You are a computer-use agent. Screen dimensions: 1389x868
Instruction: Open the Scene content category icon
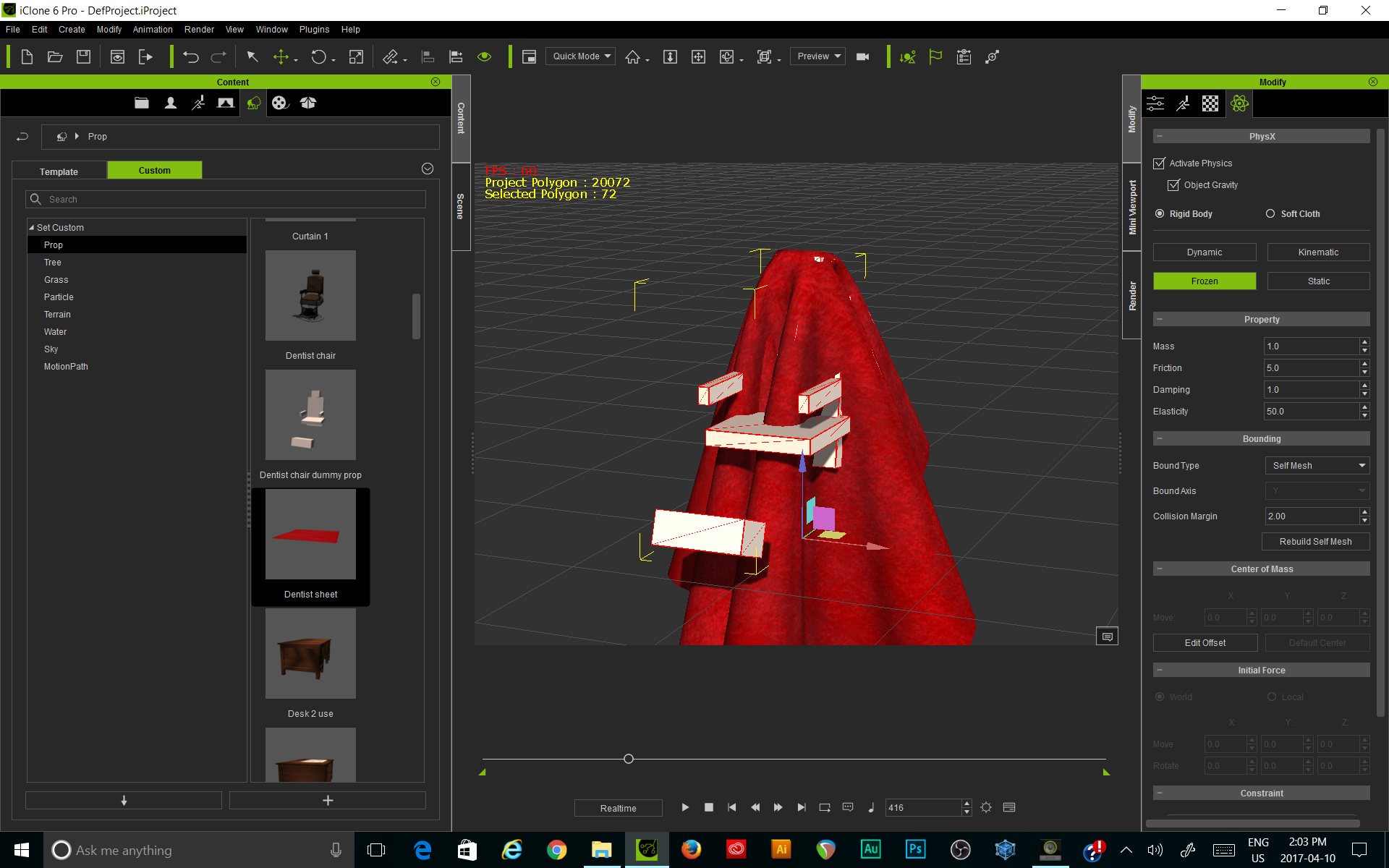(x=226, y=103)
